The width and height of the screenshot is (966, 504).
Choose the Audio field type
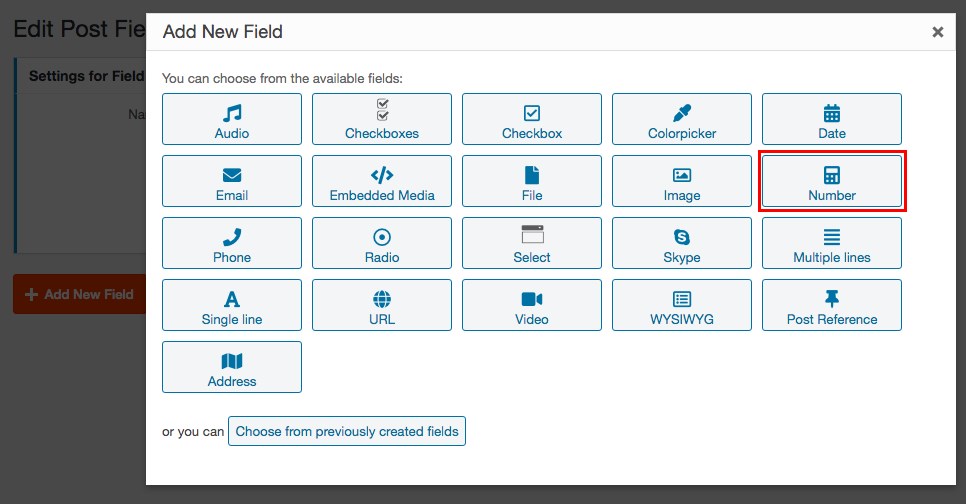pyautogui.click(x=232, y=119)
